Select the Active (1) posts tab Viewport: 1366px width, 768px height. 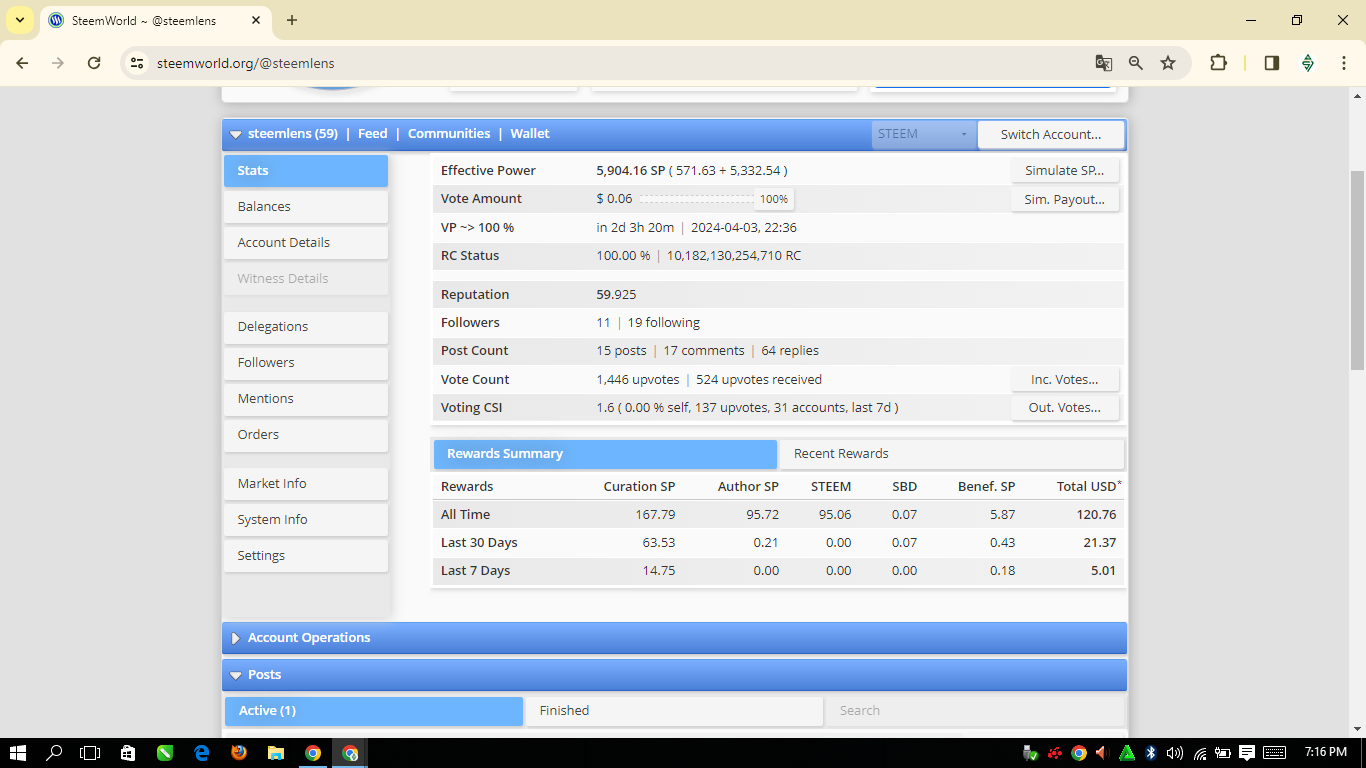[374, 711]
